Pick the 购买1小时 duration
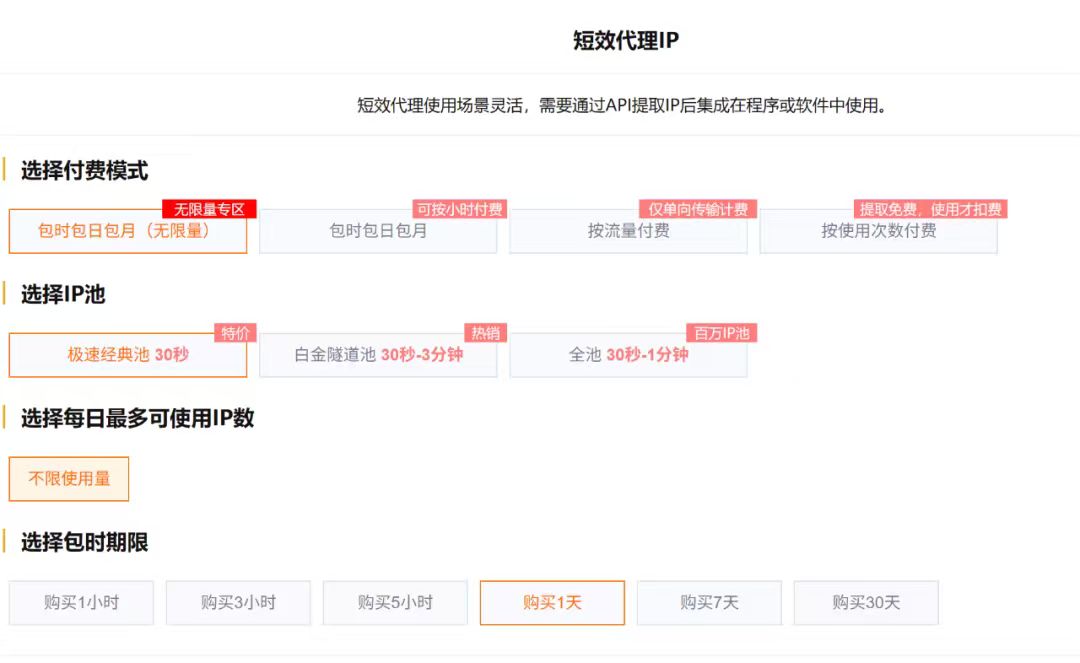Image resolution: width=1080 pixels, height=663 pixels. click(x=81, y=603)
